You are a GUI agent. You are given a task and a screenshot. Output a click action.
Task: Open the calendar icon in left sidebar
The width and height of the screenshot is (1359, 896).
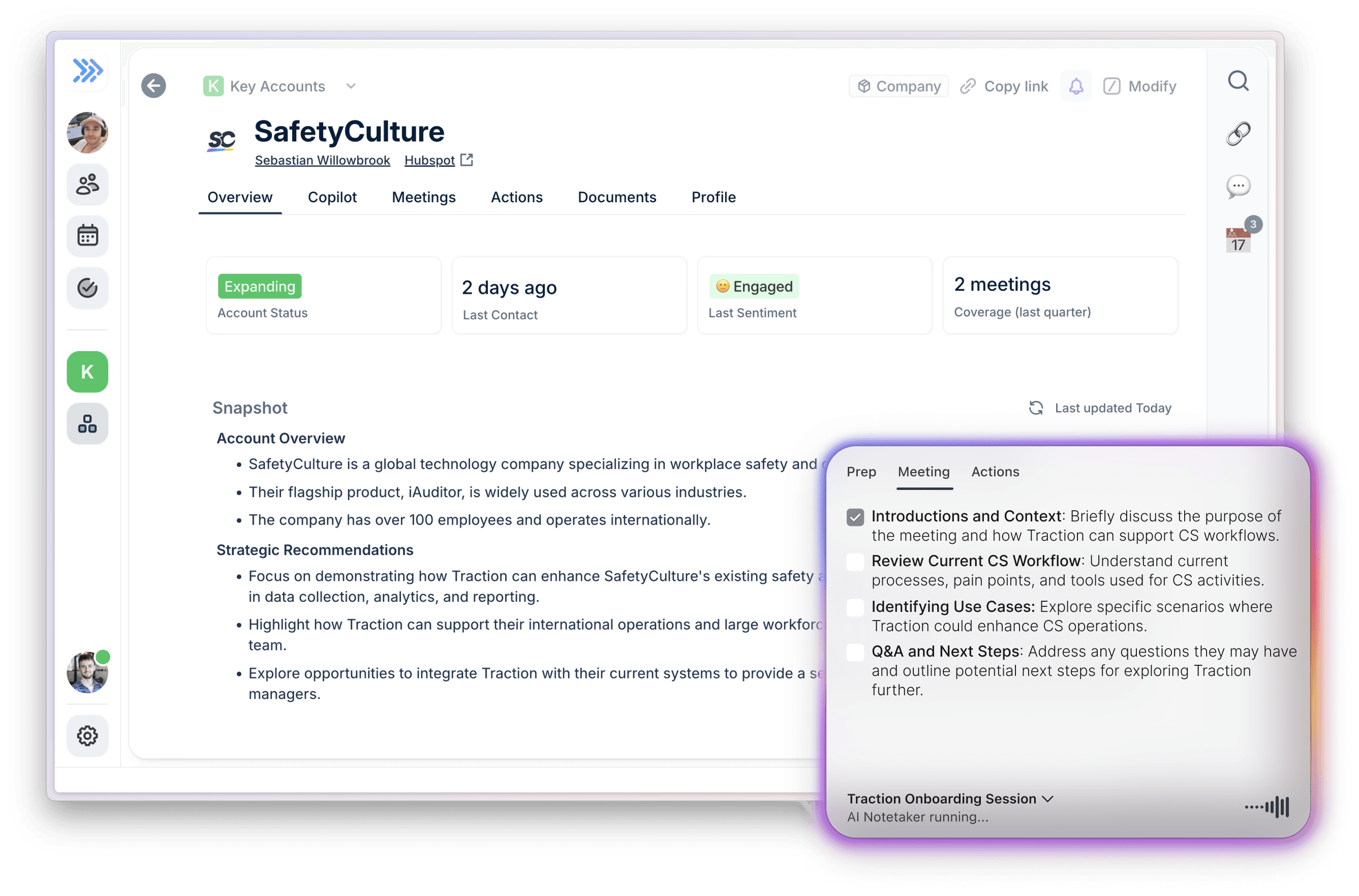[x=87, y=236]
